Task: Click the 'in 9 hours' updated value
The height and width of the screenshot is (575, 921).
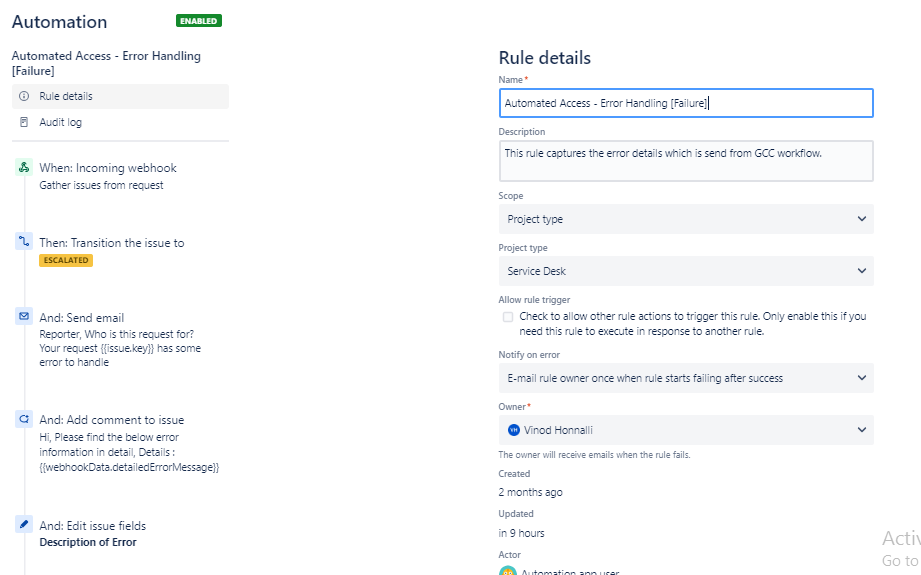Action: (522, 533)
